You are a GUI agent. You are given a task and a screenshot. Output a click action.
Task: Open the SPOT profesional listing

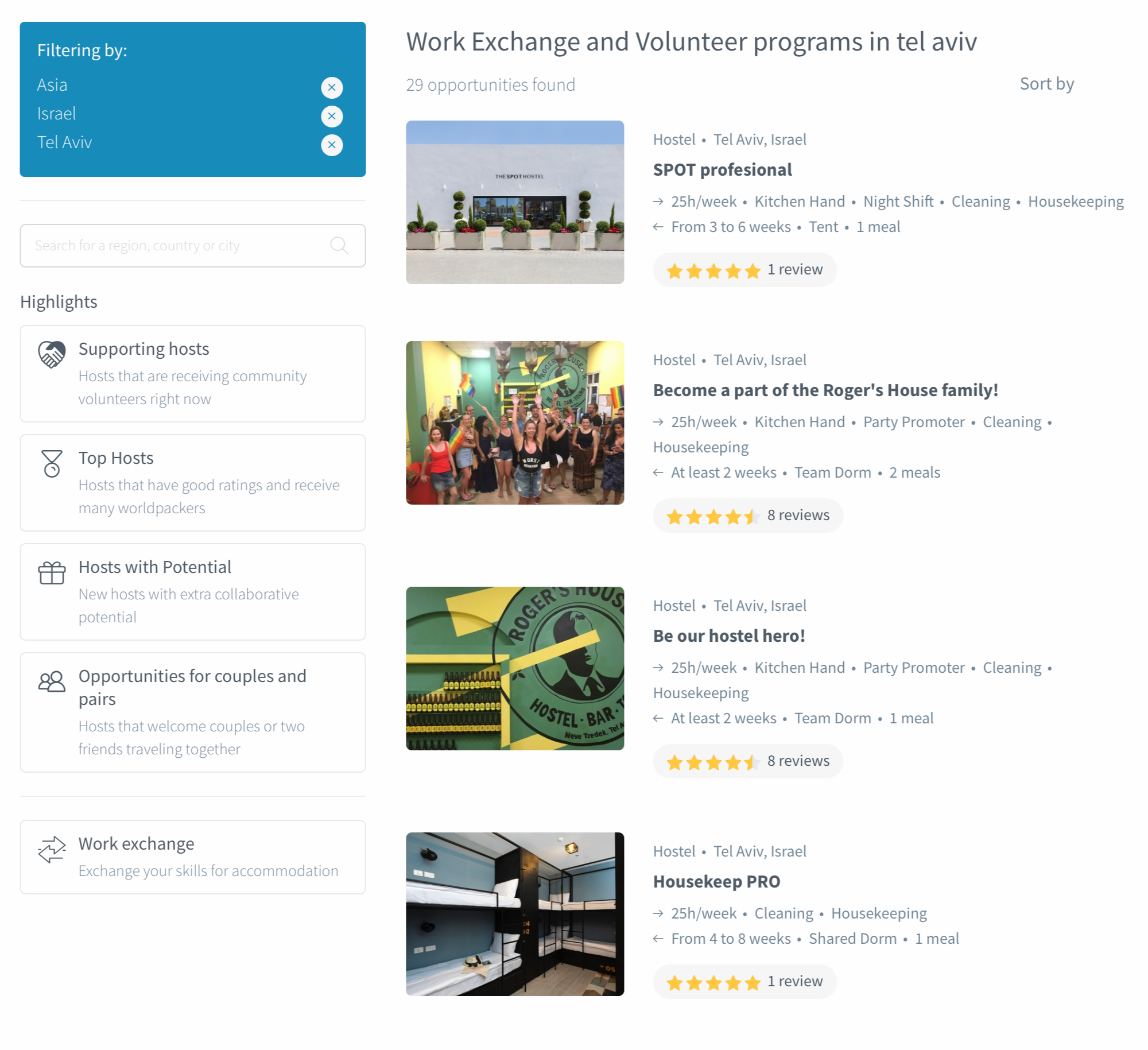(x=722, y=169)
